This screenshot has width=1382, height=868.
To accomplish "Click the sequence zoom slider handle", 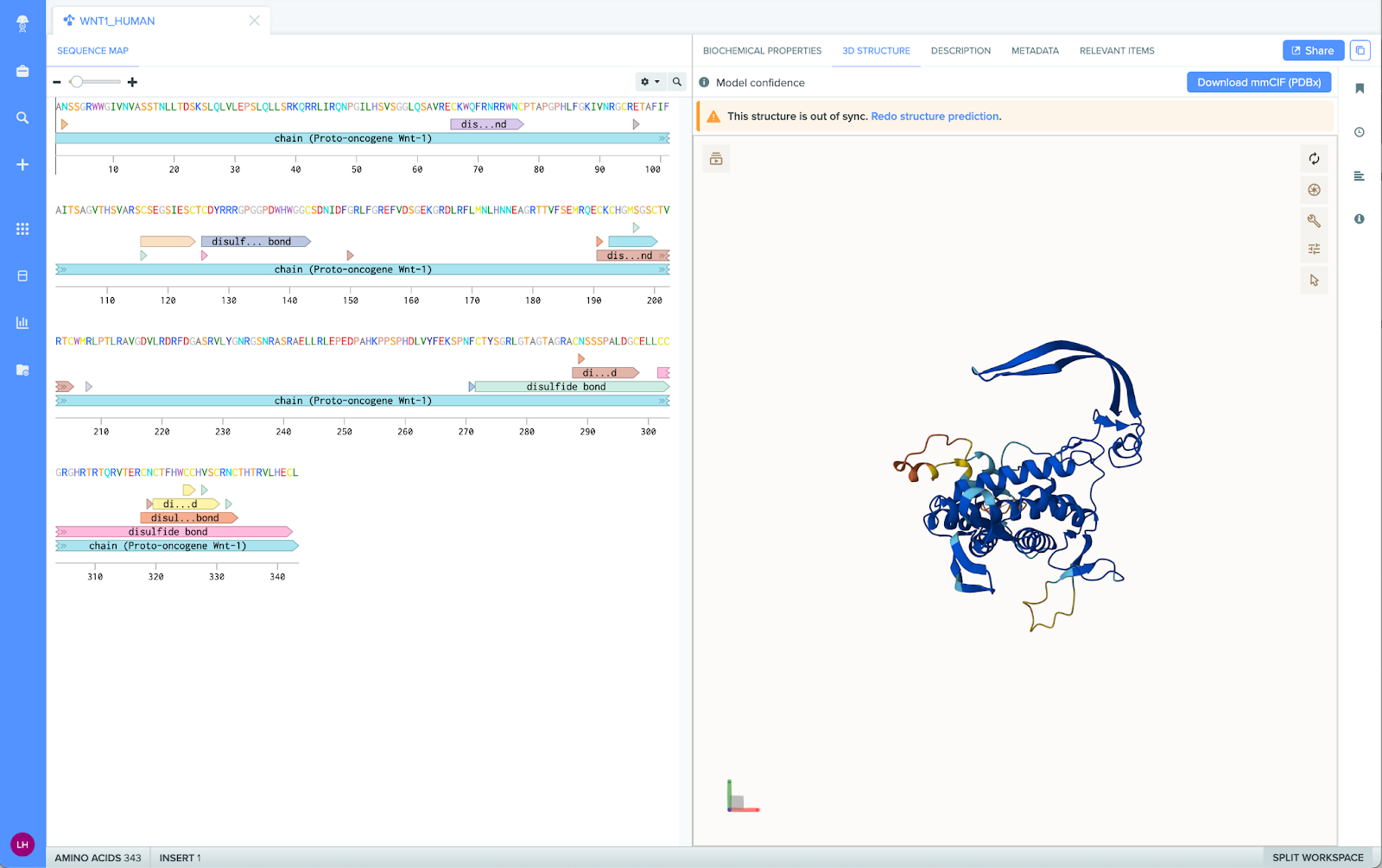I will pyautogui.click(x=76, y=81).
